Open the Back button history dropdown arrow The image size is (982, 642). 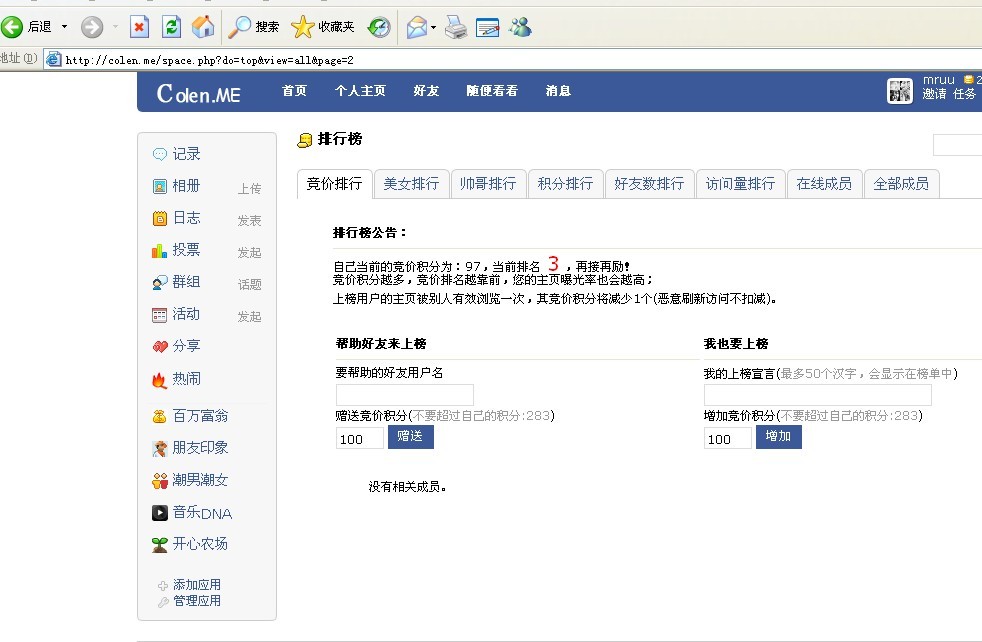coord(64,27)
